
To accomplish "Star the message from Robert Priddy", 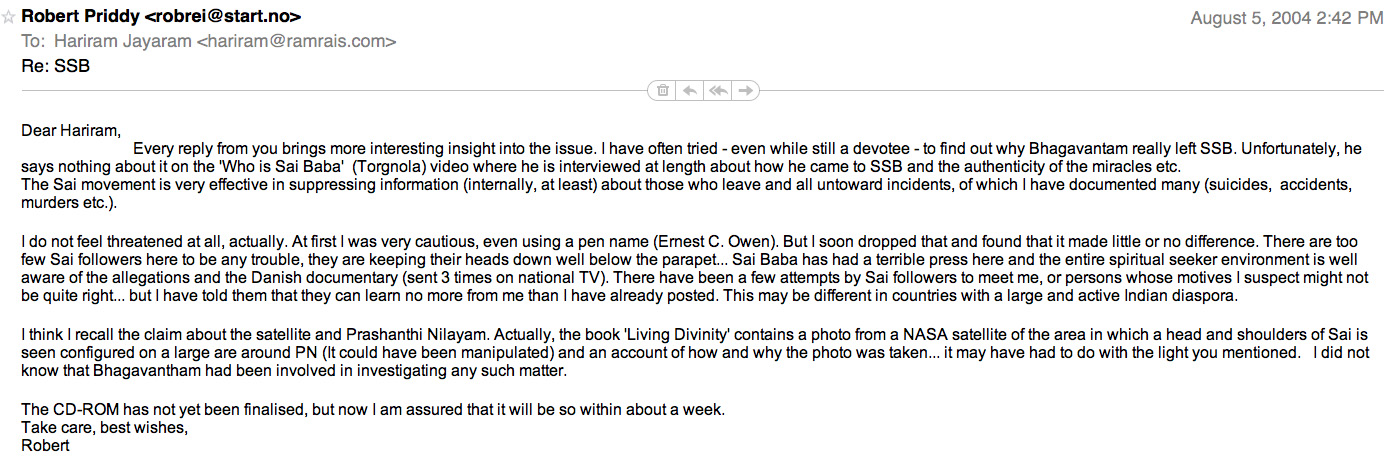I will click(9, 18).
